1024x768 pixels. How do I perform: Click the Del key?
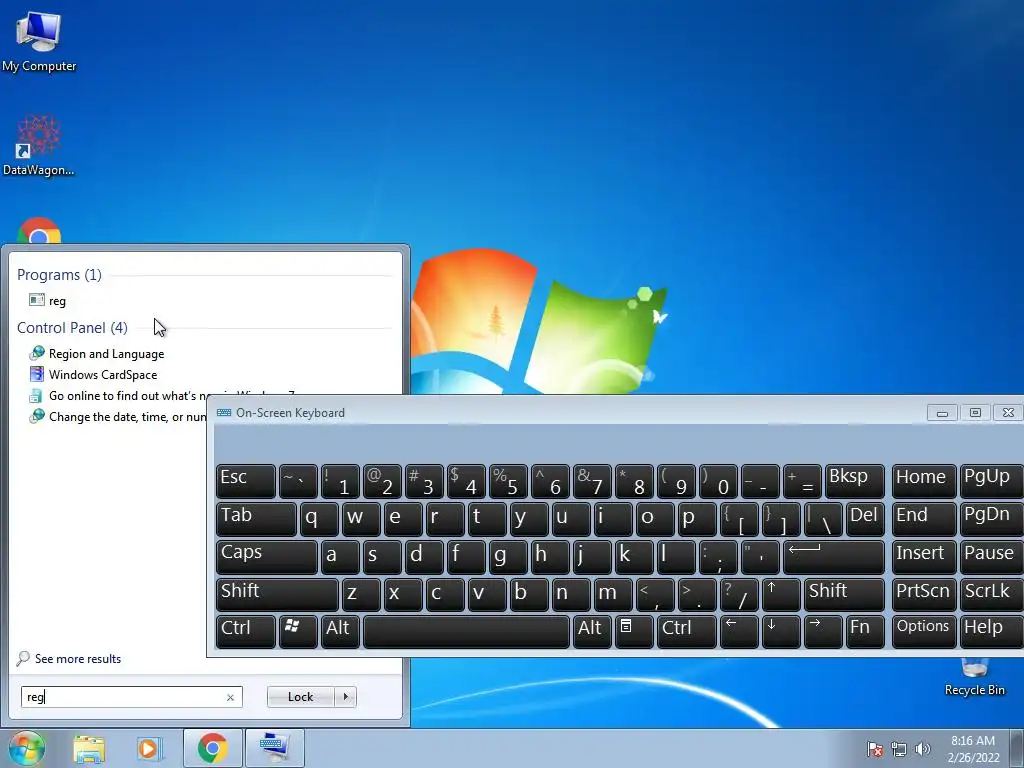[865, 519]
